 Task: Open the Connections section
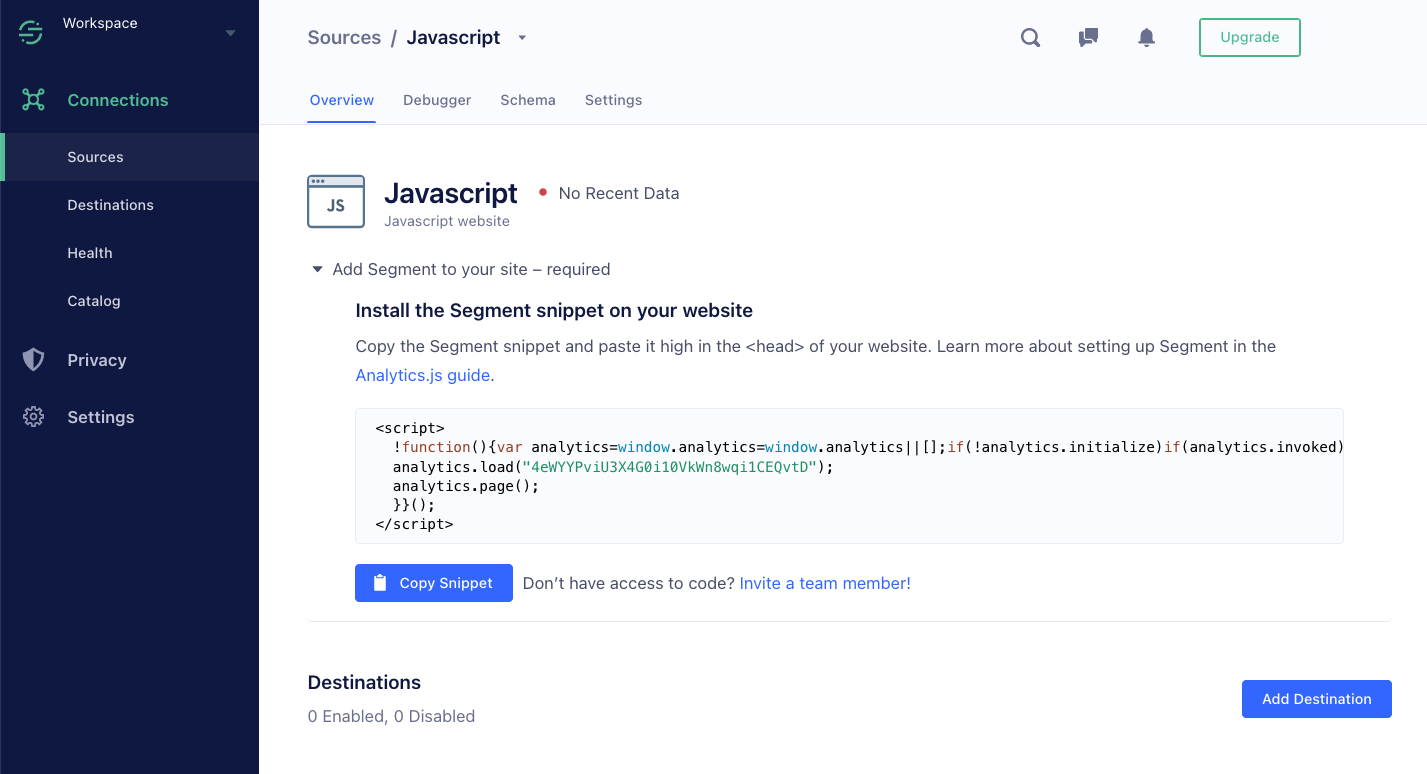tap(118, 100)
